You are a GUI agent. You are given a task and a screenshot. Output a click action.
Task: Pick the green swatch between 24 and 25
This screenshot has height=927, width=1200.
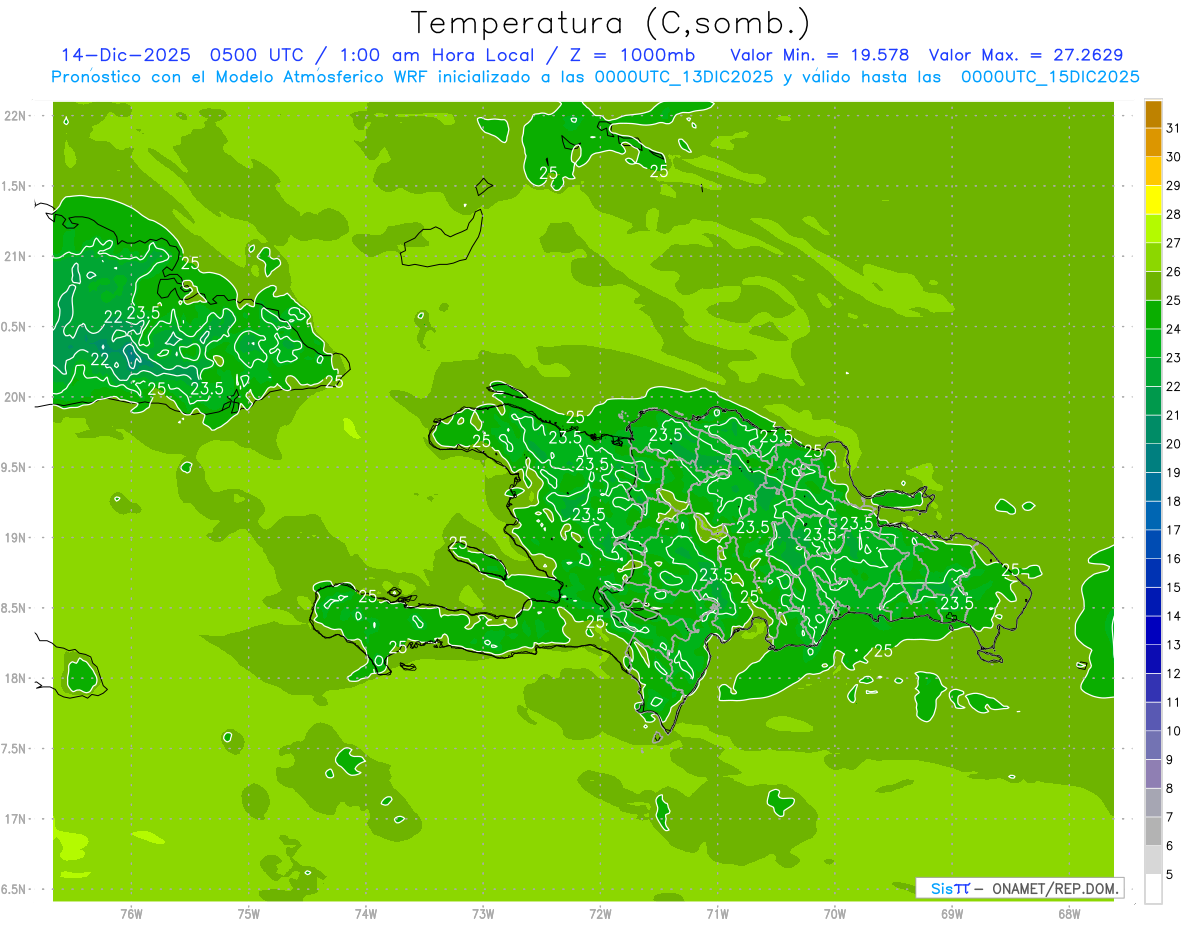[x=1154, y=315]
